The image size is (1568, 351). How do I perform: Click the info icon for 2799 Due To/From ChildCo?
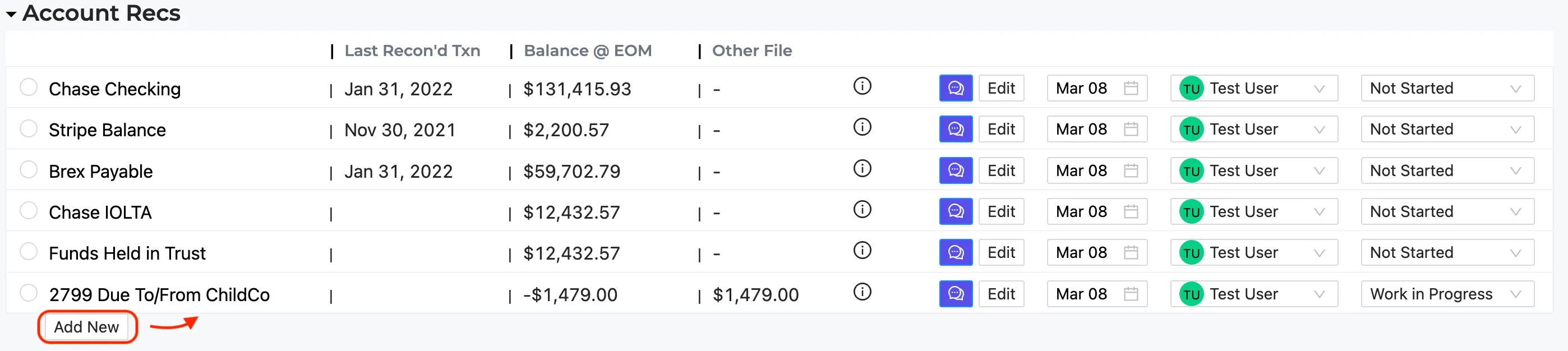[862, 292]
